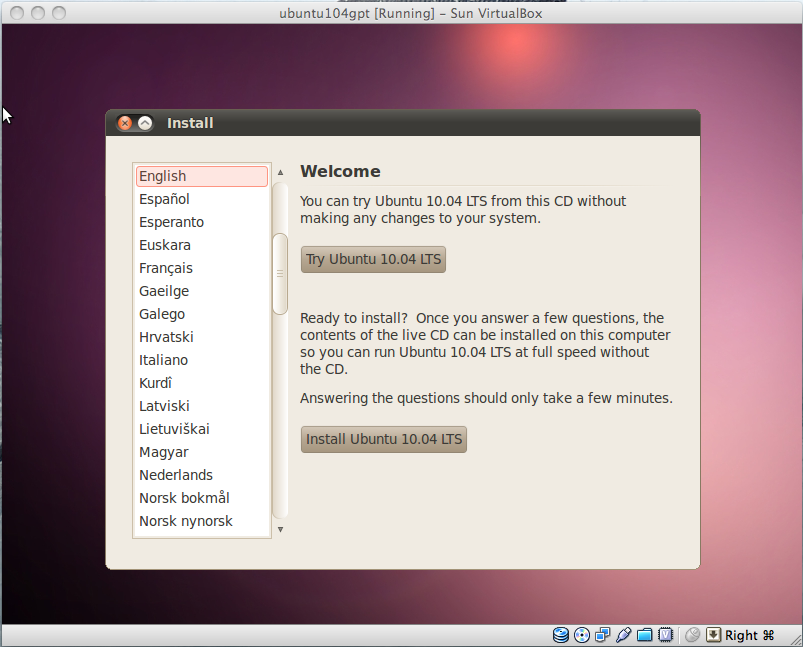803x647 pixels.
Task: Click the USB devices status icon
Action: [623, 635]
